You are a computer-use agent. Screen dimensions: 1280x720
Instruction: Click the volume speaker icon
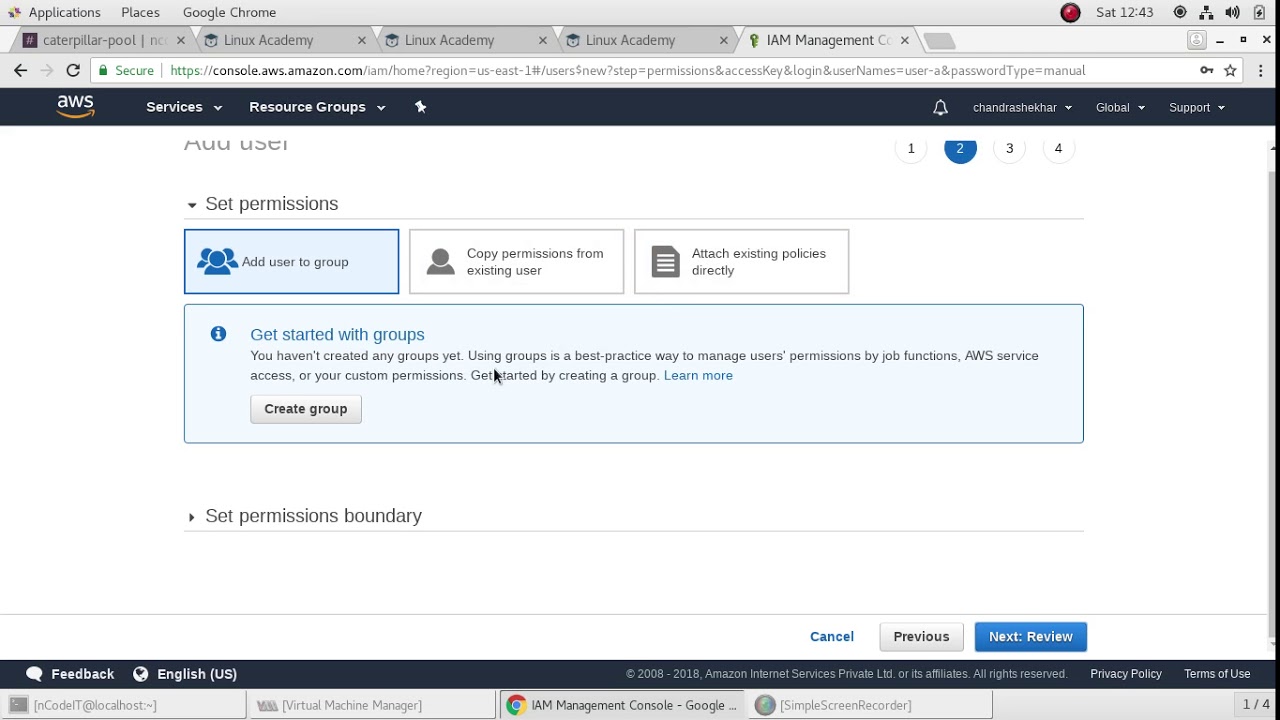1232,12
